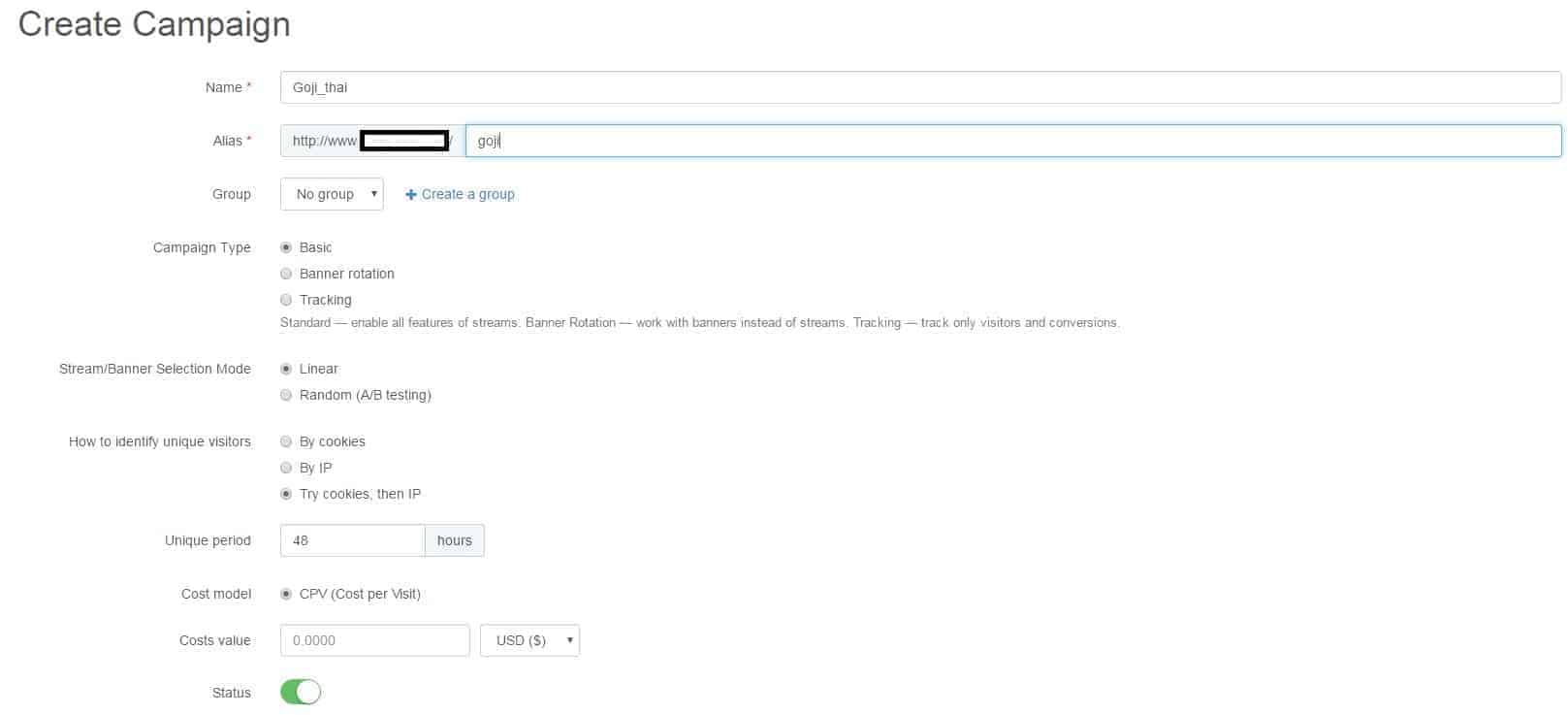Click the Unique period field showing 48
This screenshot has width=1568, height=715.
352,540
